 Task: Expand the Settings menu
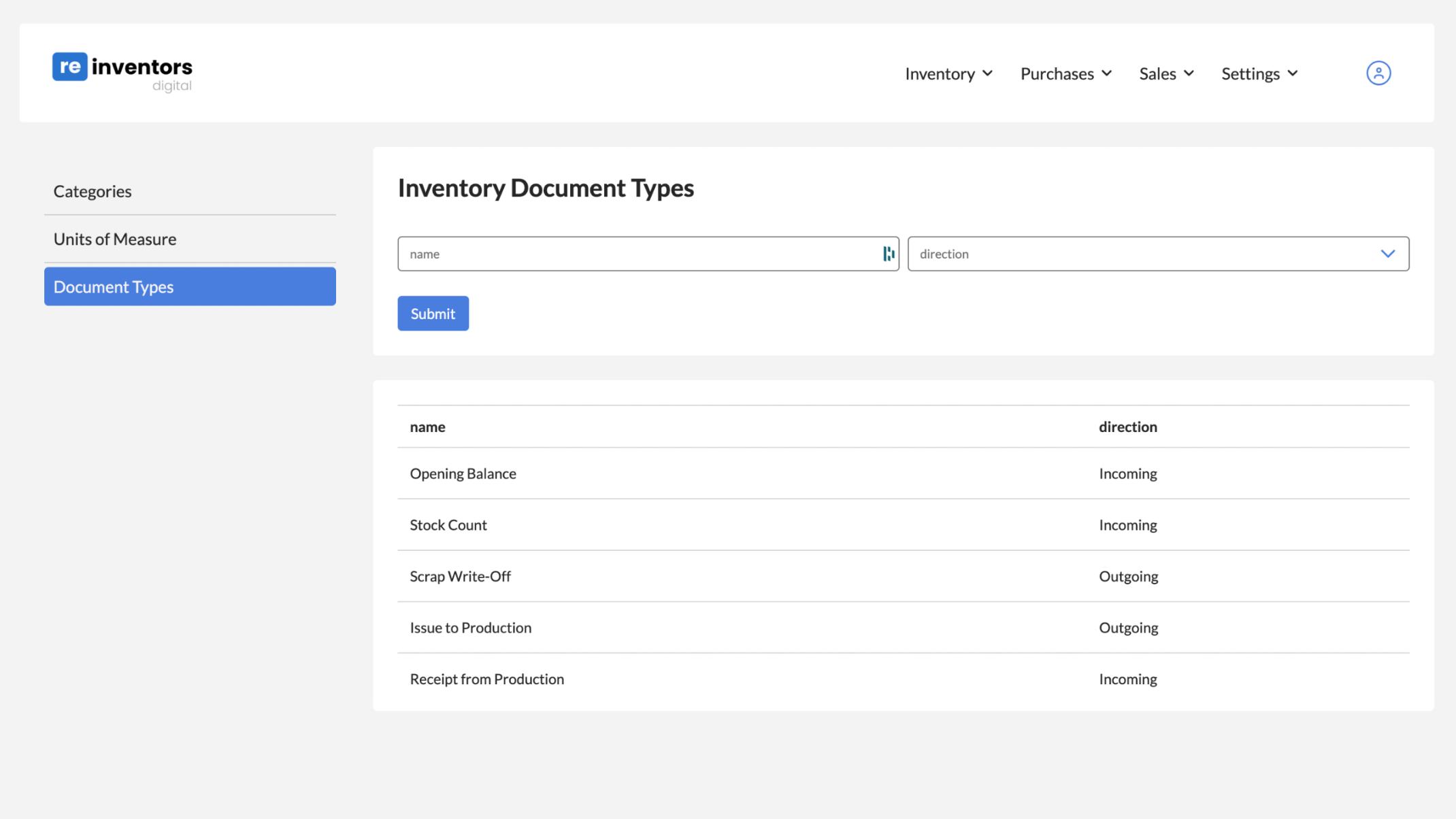click(x=1259, y=73)
